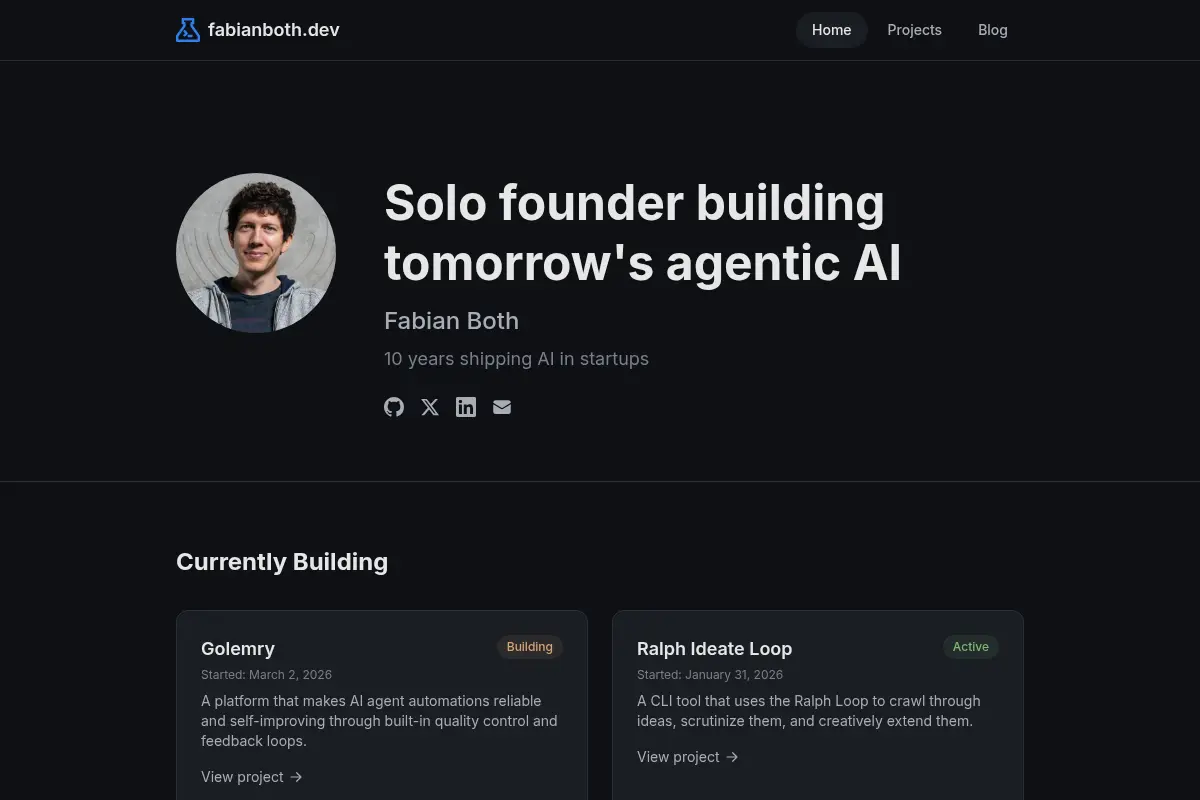The height and width of the screenshot is (800, 1200).
Task: Click the Active status badge
Action: point(970,647)
